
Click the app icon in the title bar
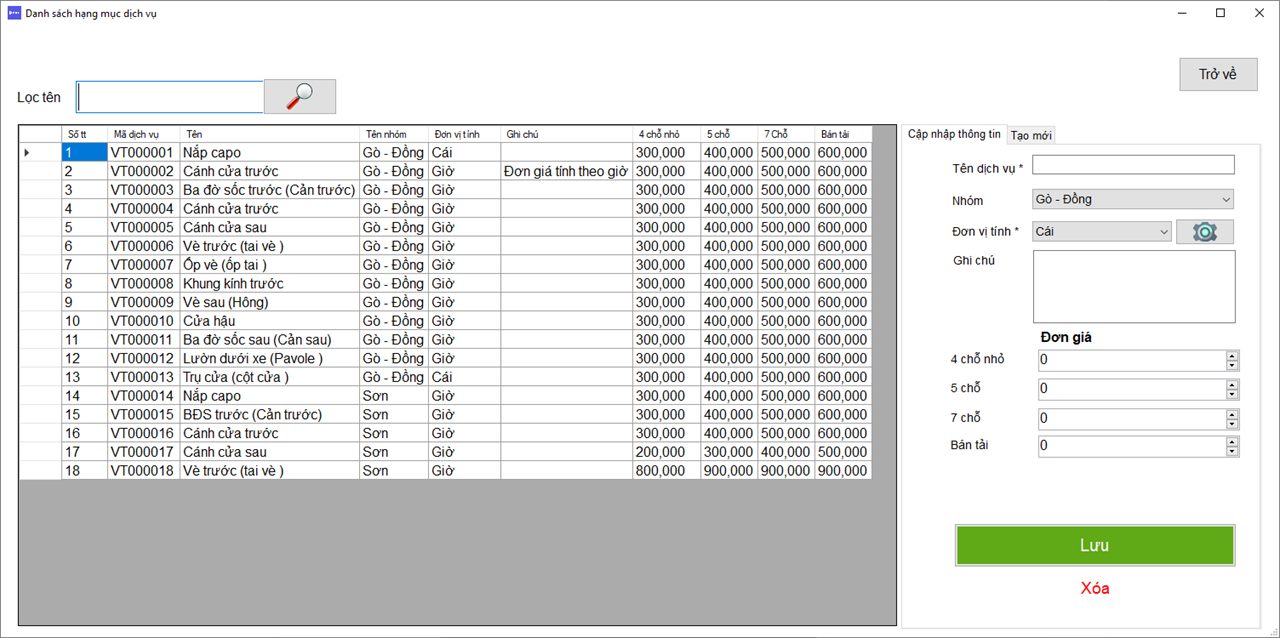(14, 13)
